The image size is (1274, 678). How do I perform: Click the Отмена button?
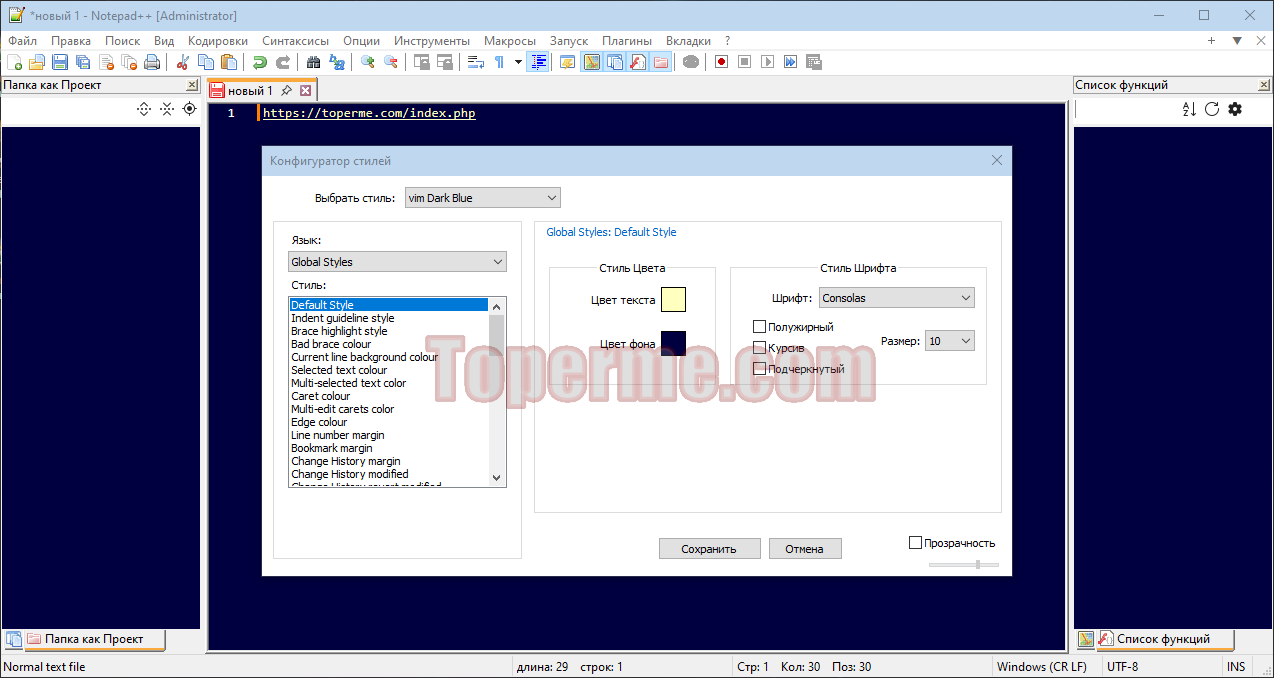(x=804, y=549)
